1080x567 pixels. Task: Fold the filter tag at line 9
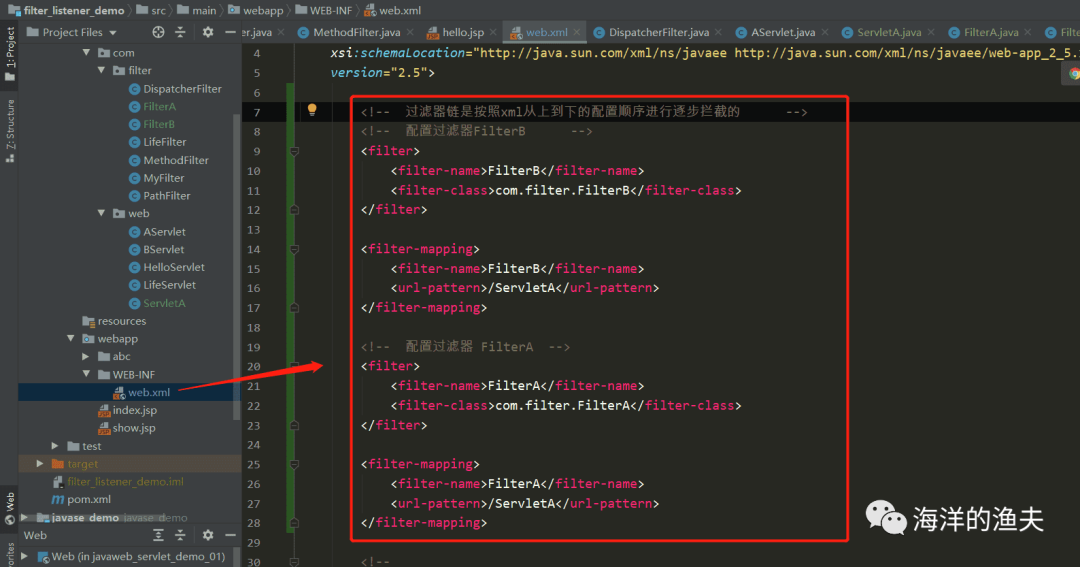pos(294,151)
